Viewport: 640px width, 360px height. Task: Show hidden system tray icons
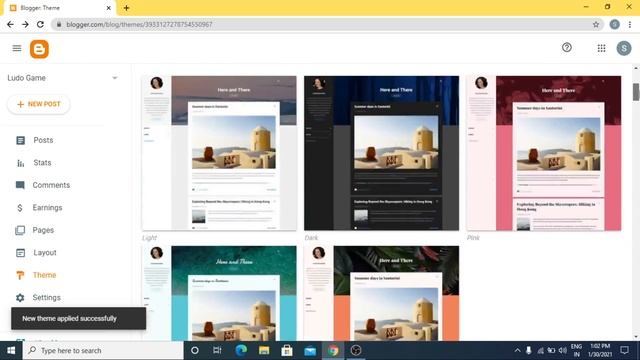517,351
